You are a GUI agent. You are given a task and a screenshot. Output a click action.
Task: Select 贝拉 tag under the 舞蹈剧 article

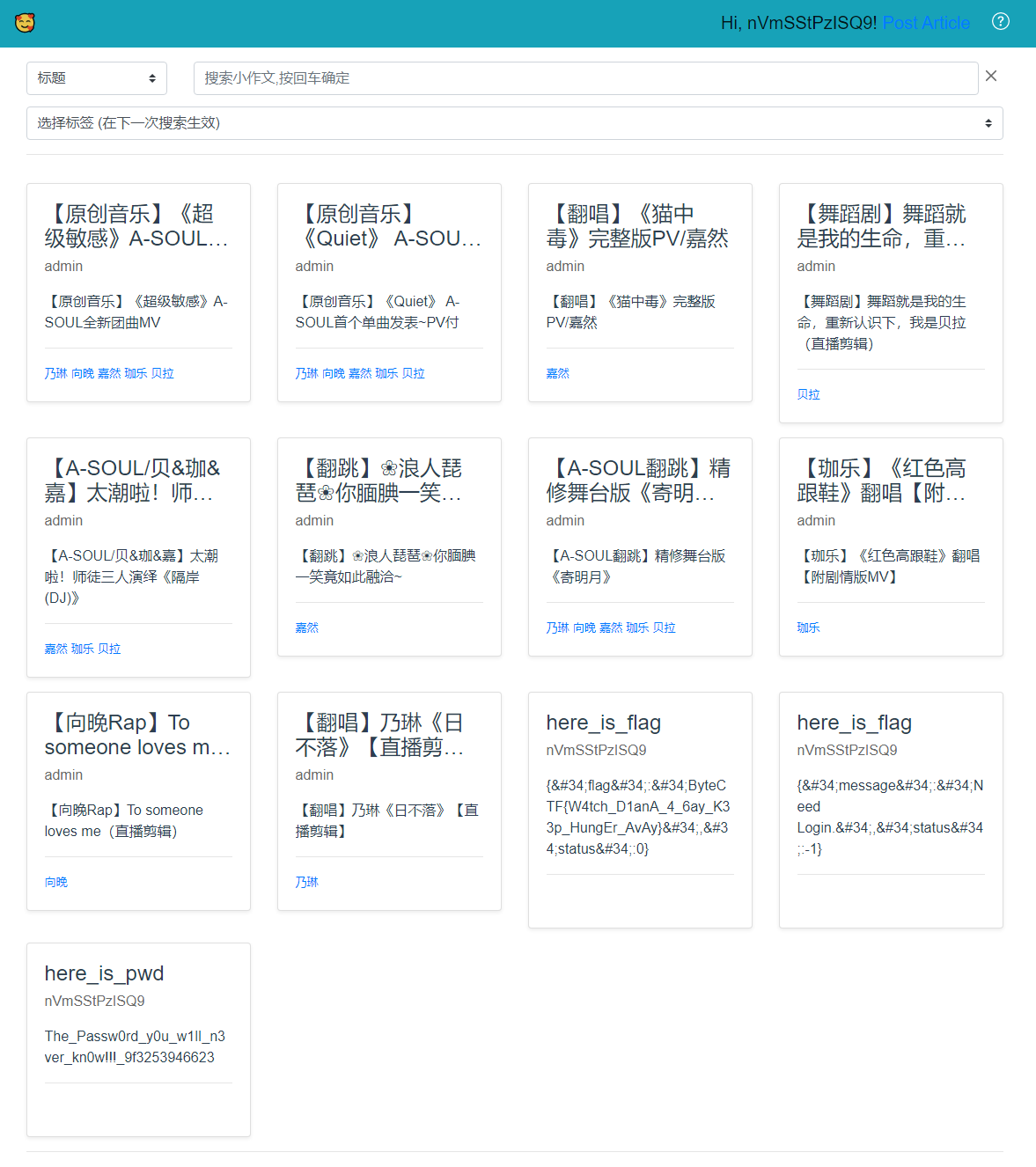tap(808, 395)
